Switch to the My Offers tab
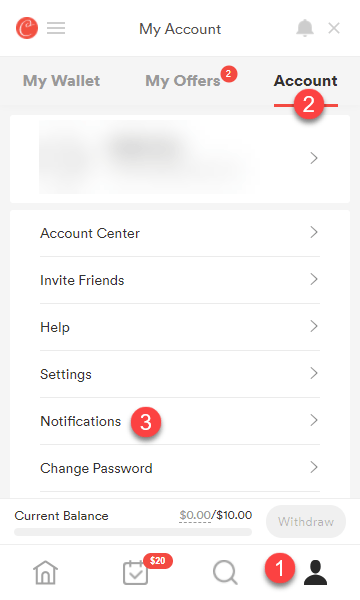 point(182,81)
